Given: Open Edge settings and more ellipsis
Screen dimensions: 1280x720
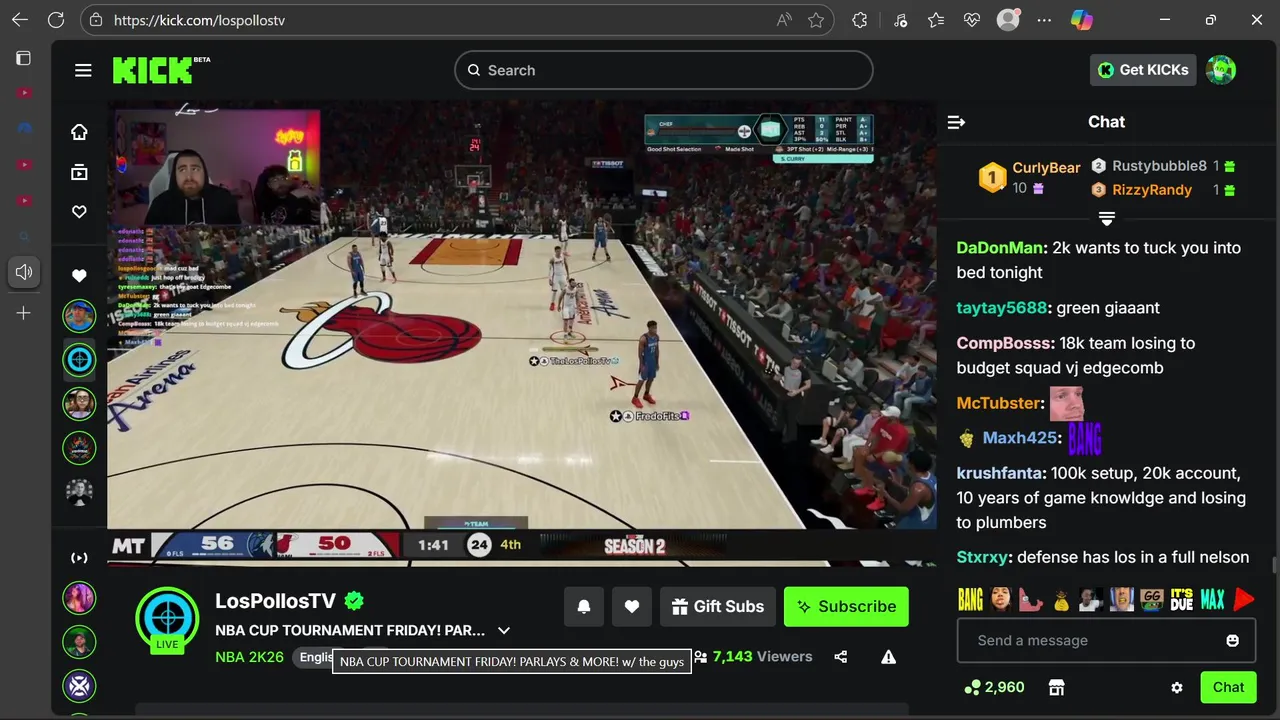Looking at the screenshot, I should tap(1045, 20).
